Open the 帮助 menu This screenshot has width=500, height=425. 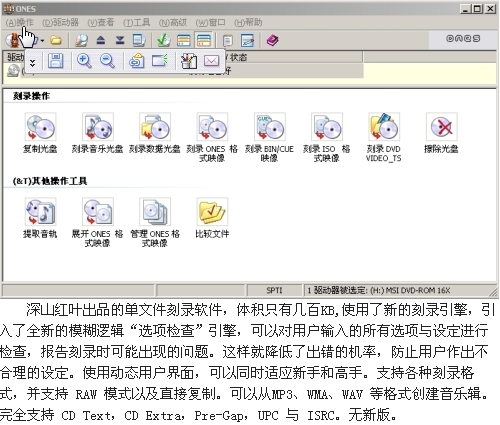[248, 23]
